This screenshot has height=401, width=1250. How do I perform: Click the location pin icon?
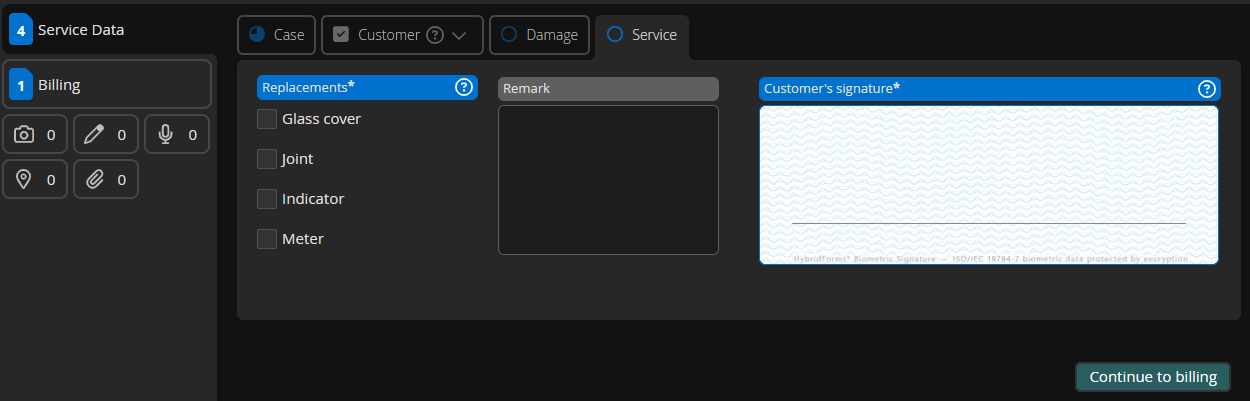(x=24, y=179)
